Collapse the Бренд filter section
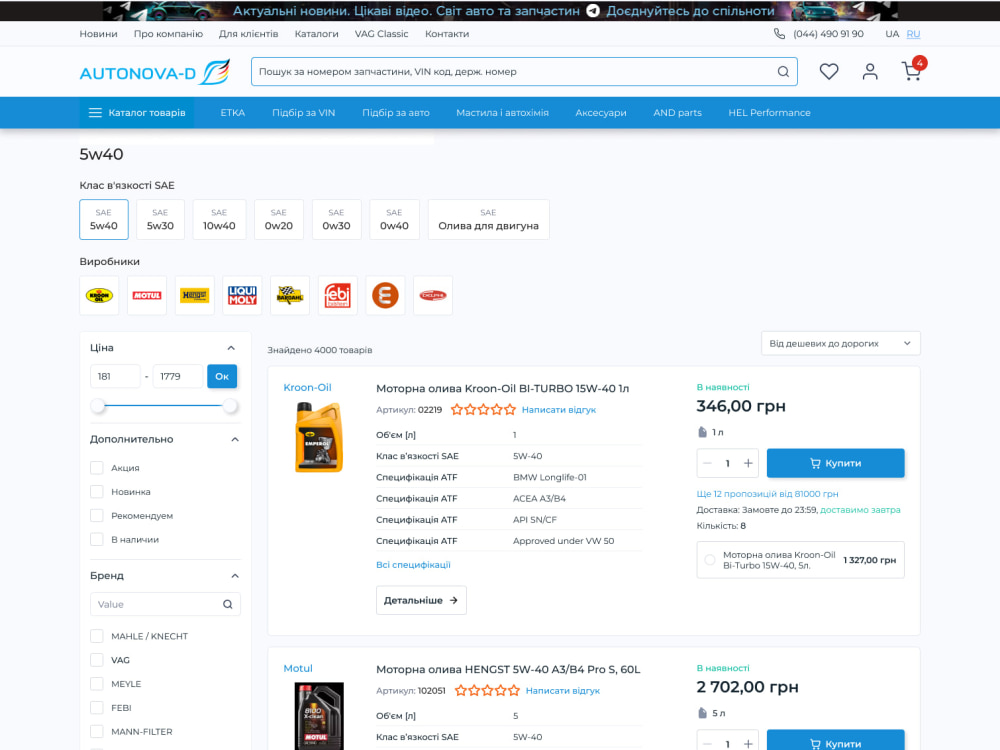 click(x=235, y=576)
